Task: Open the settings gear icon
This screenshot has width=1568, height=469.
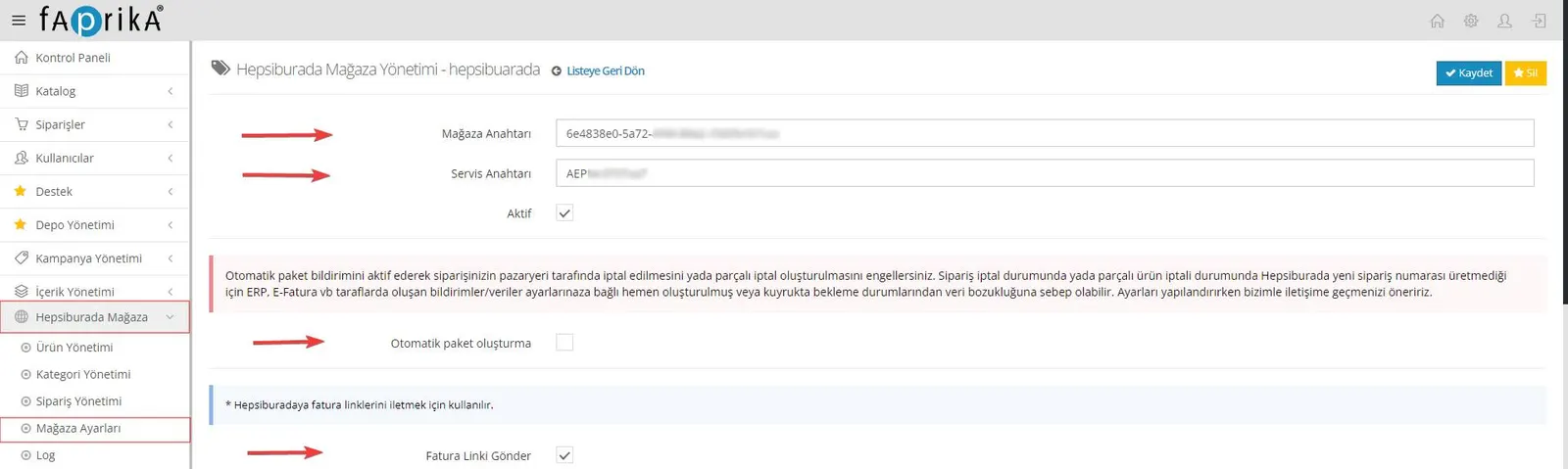Action: click(1471, 21)
